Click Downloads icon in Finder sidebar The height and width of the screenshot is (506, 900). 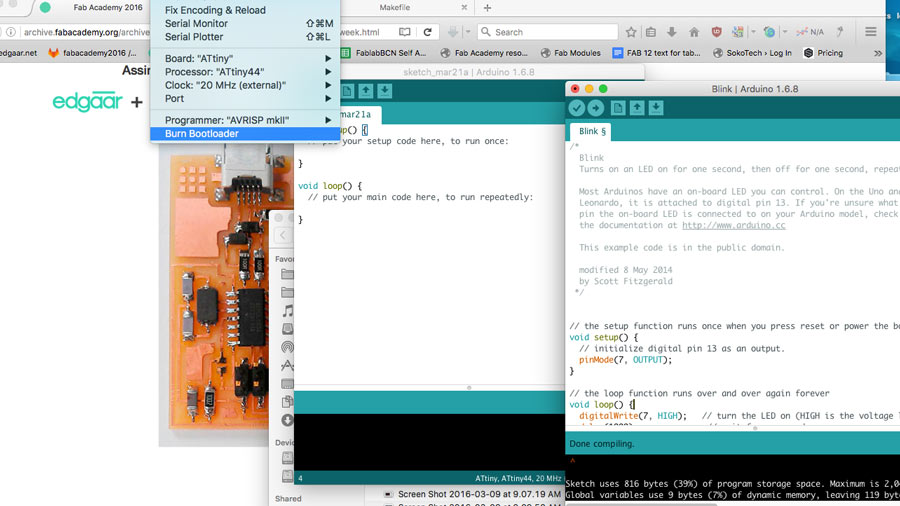[288, 421]
